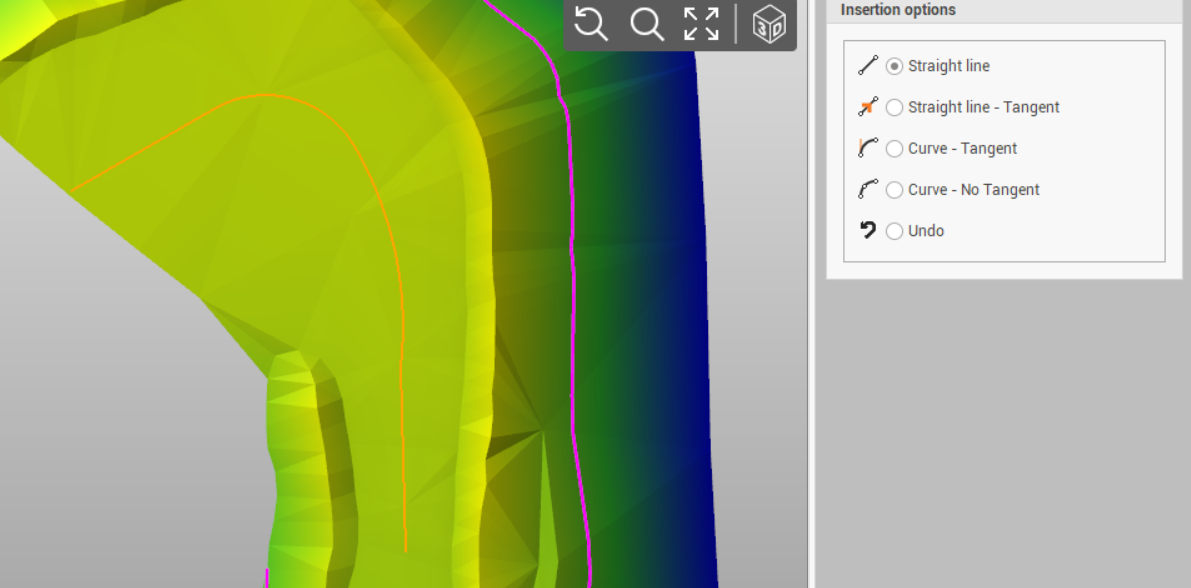This screenshot has height=588, width=1191.
Task: Choose the Curve - Tangent radio button
Action: pyautogui.click(x=894, y=148)
